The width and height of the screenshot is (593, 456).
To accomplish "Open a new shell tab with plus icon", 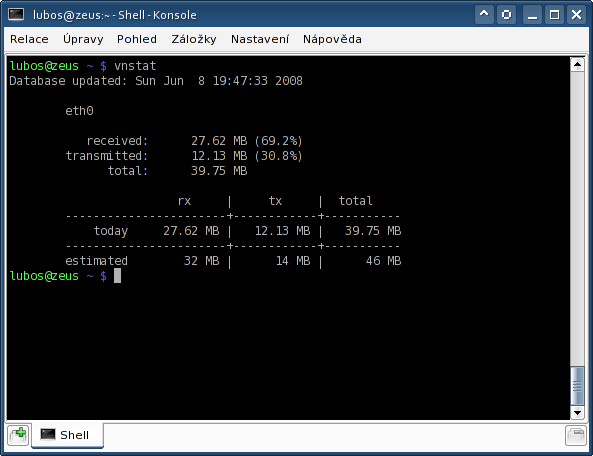I will pyautogui.click(x=18, y=436).
